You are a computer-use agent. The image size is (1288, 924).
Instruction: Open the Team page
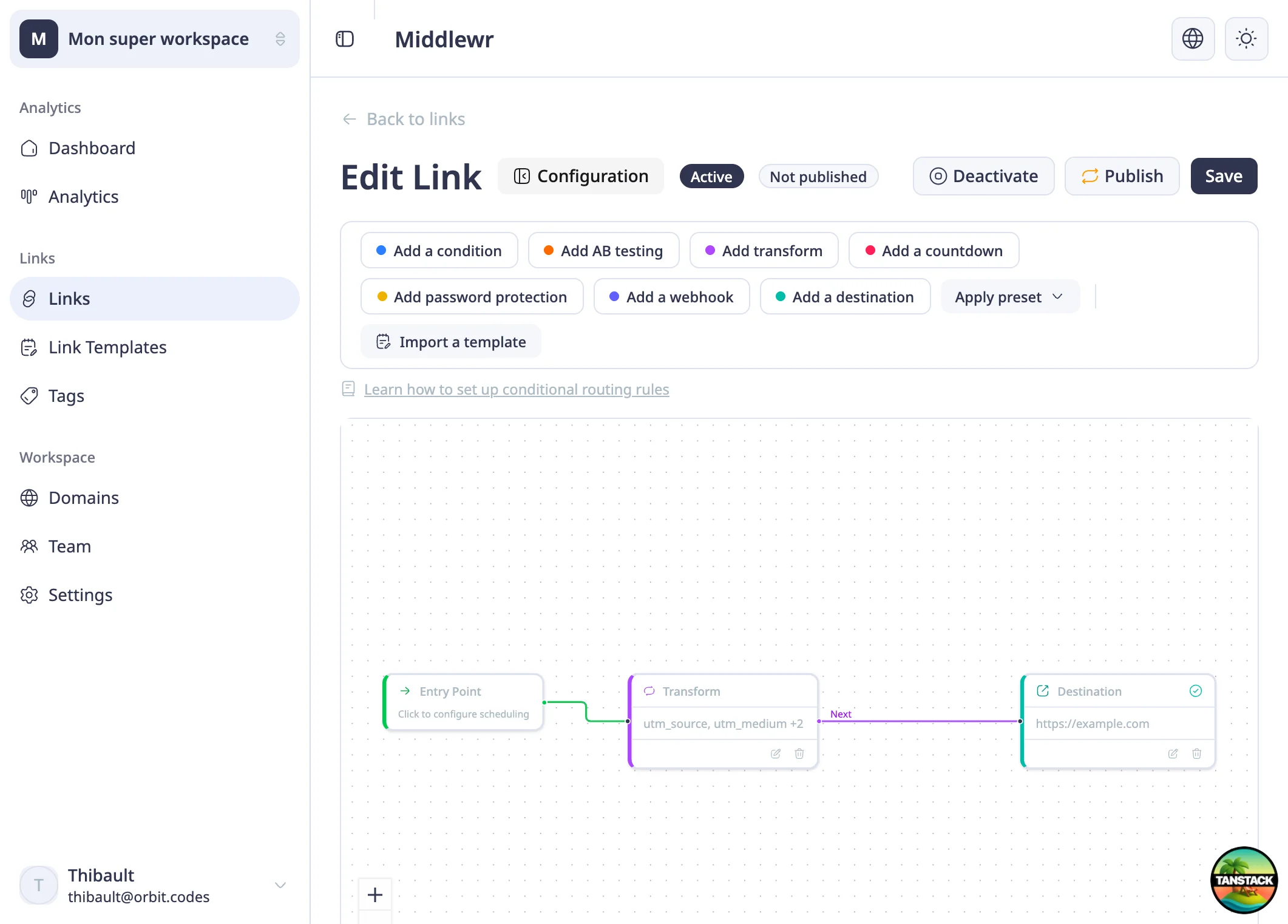pyautogui.click(x=155, y=546)
